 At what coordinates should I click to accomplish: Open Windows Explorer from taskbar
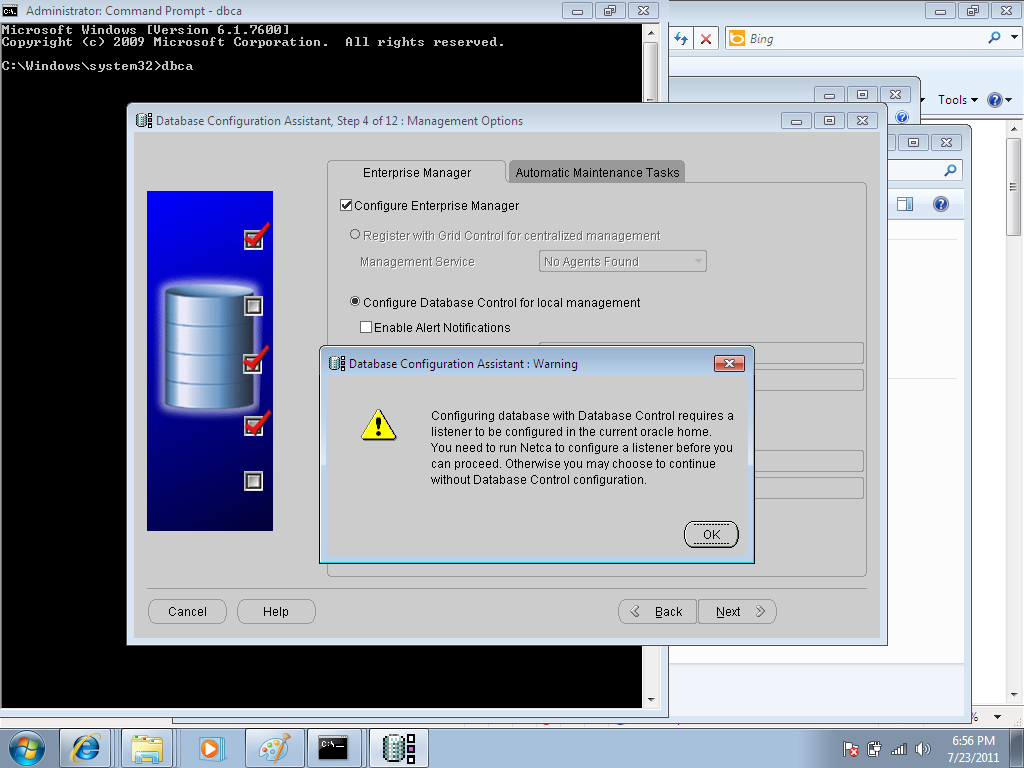click(147, 748)
